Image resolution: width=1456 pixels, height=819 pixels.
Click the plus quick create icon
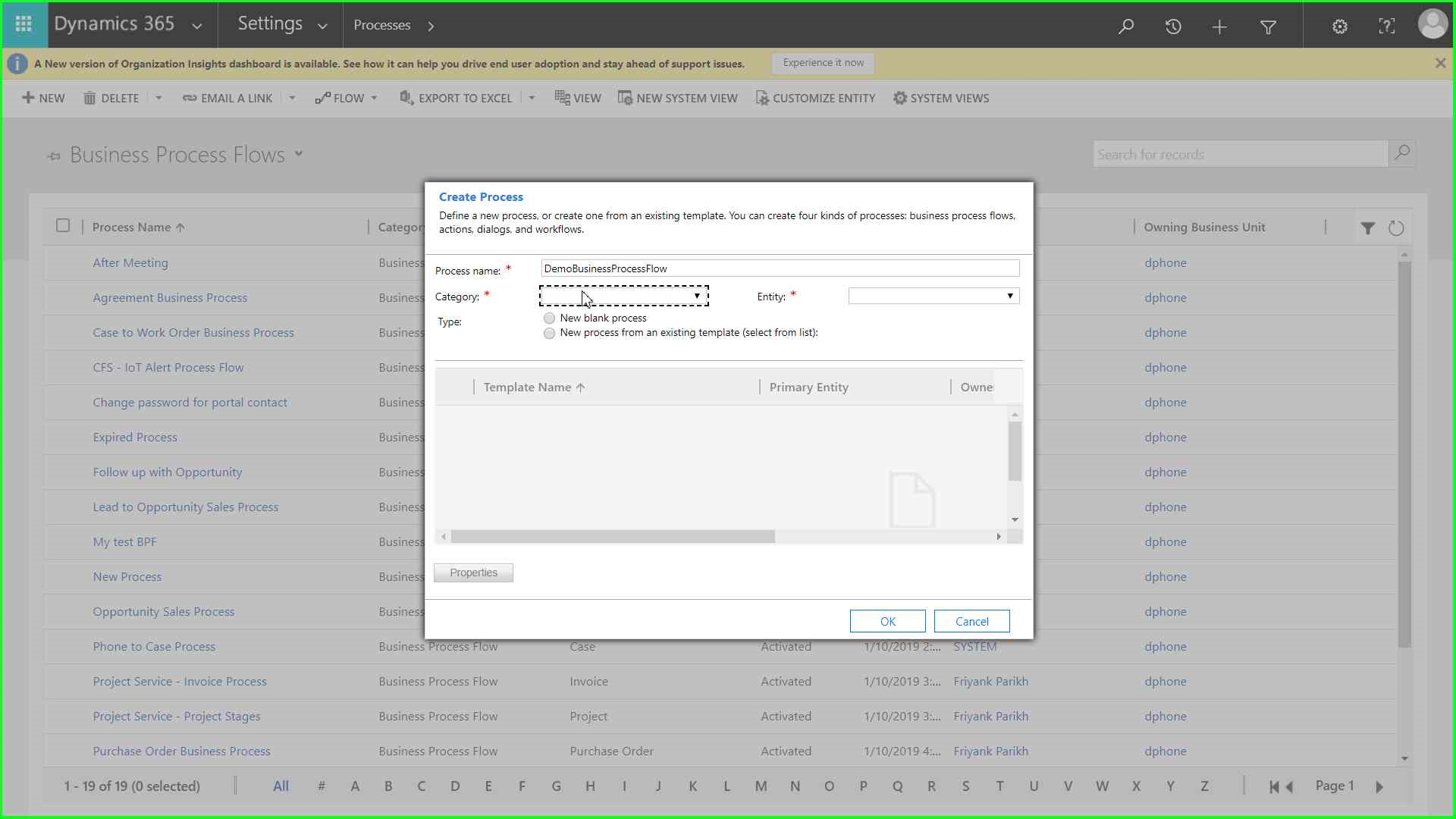tap(1219, 27)
